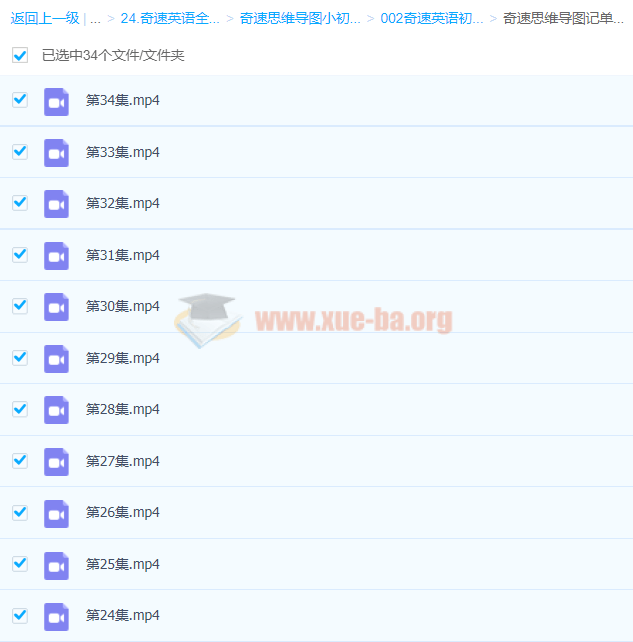Screen dimensions: 633x642
Task: Click 返回上一级 to go back
Action: coord(44,19)
